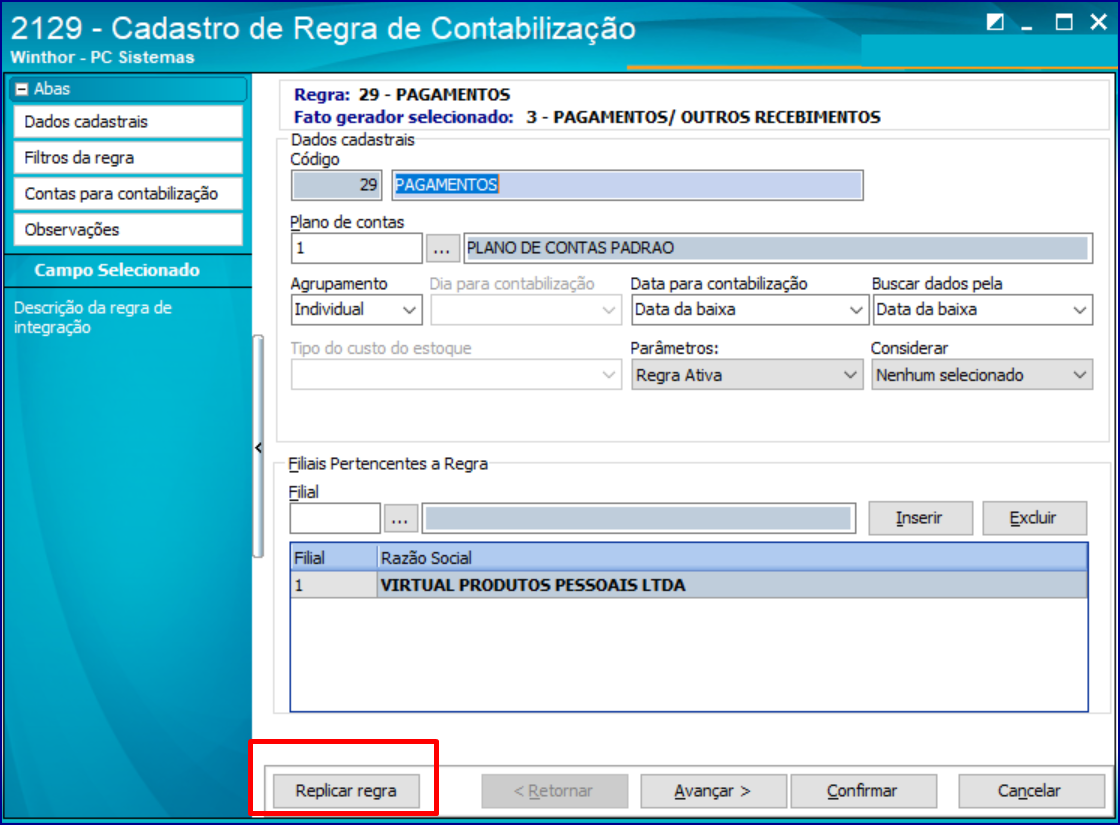
Task: Click the Código field showing 29
Action: [336, 185]
